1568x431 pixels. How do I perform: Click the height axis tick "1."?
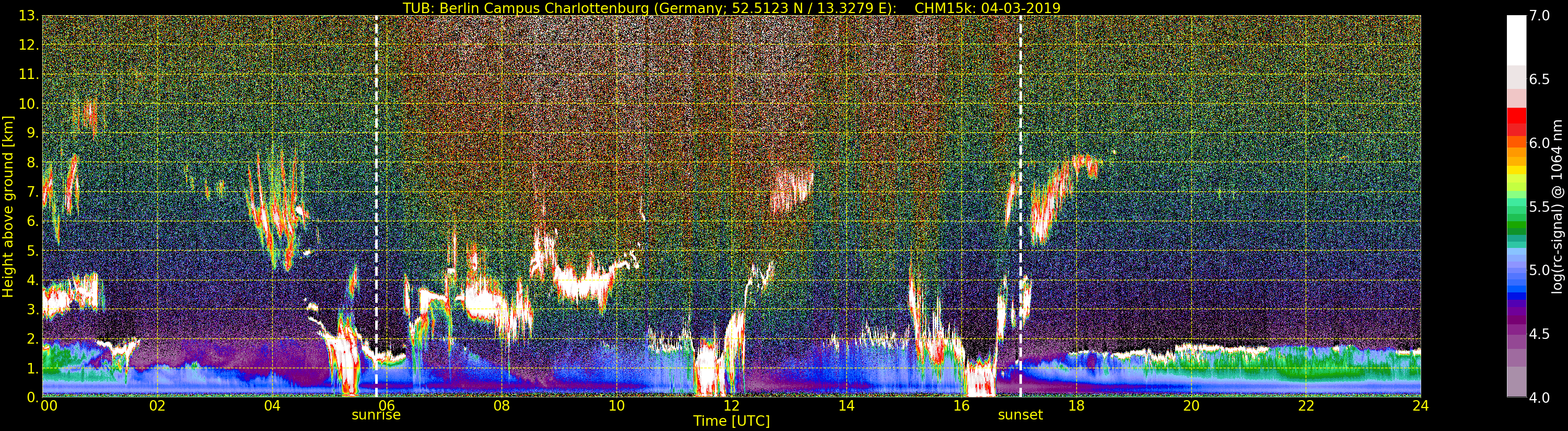pos(32,368)
